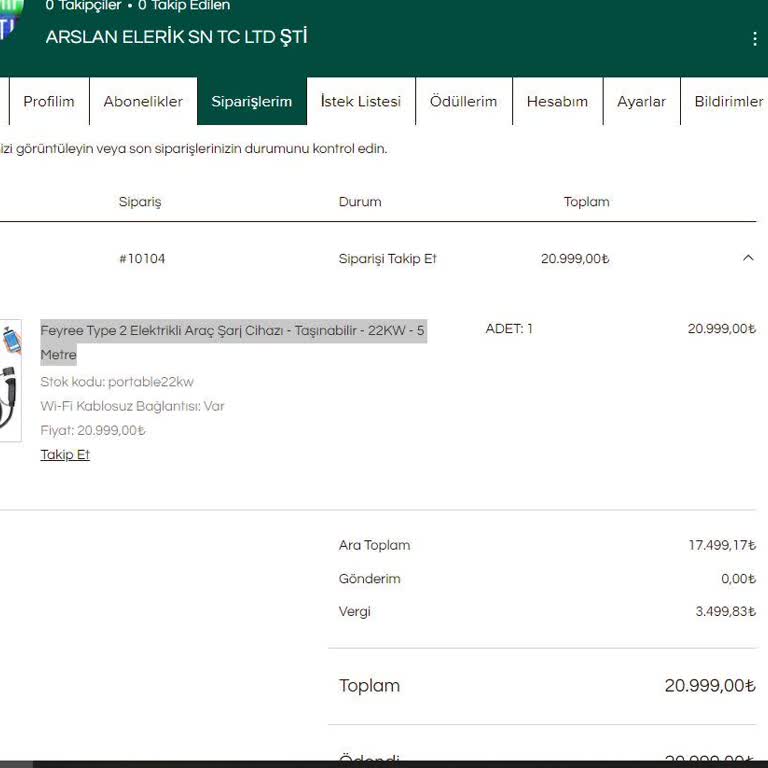Image resolution: width=768 pixels, height=768 pixels.
Task: Click the profile avatar picture
Action: [x=10, y=20]
